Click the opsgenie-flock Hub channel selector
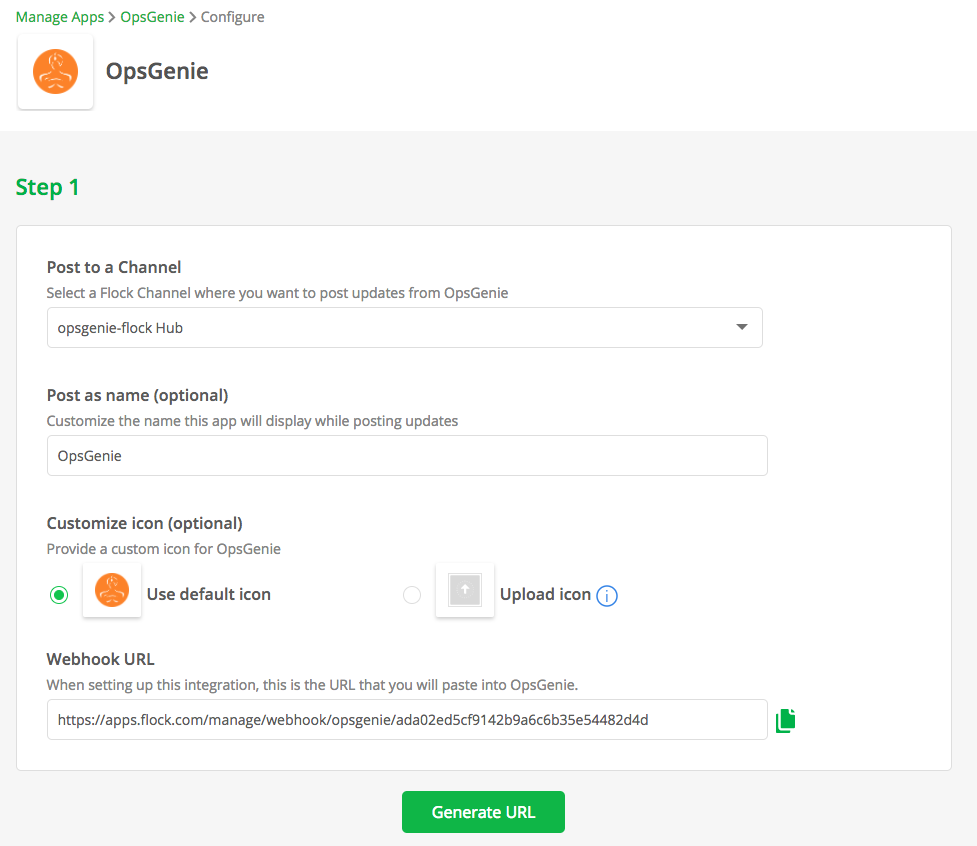The width and height of the screenshot is (977, 846). [x=404, y=328]
